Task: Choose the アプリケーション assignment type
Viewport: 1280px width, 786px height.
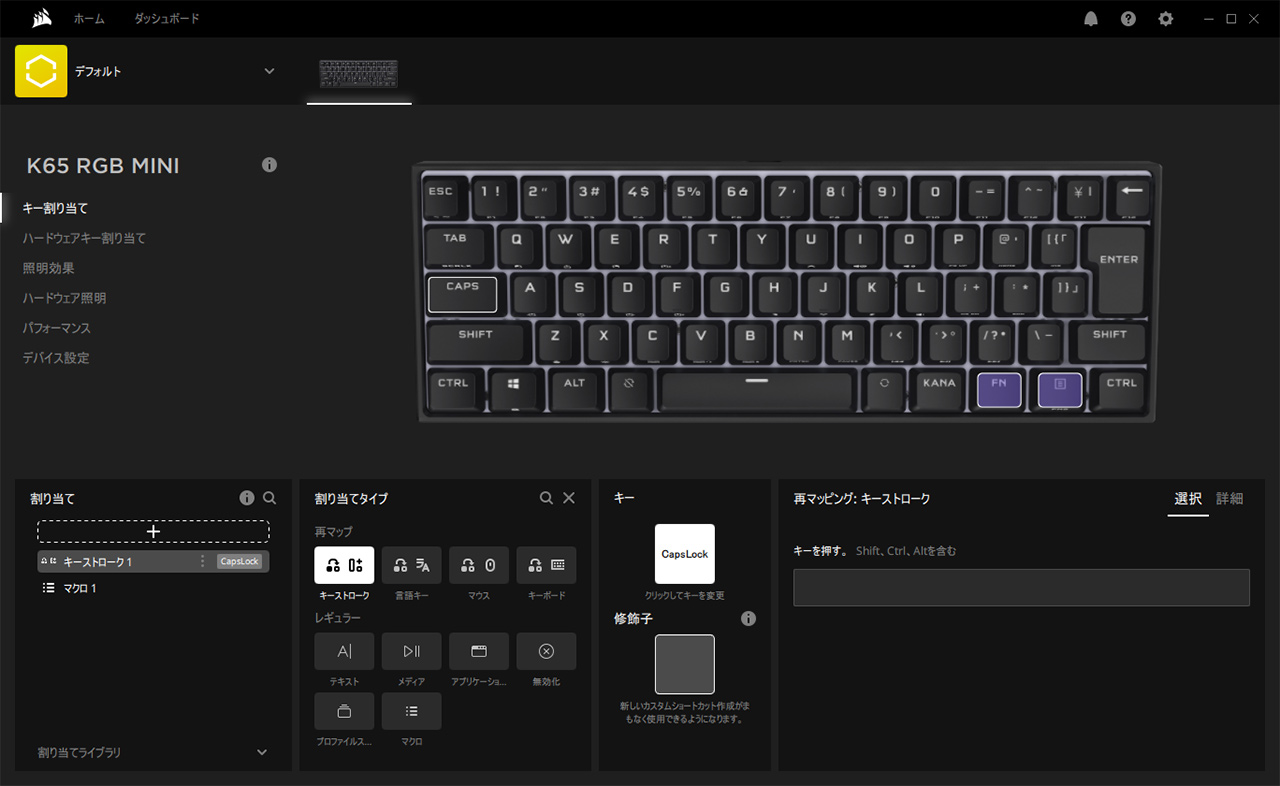Action: pos(479,651)
